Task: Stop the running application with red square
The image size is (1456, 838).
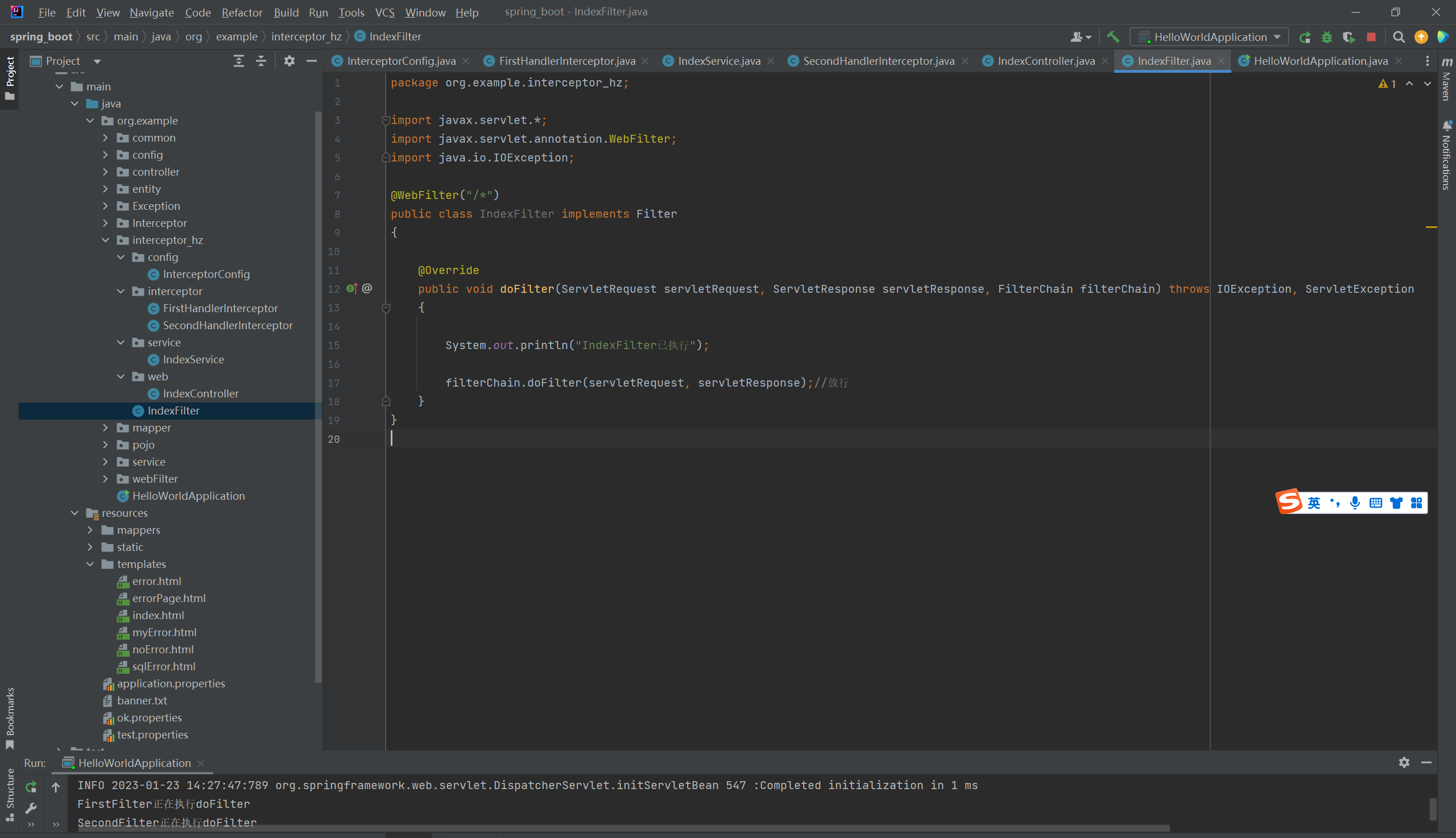Action: pyautogui.click(x=1371, y=37)
